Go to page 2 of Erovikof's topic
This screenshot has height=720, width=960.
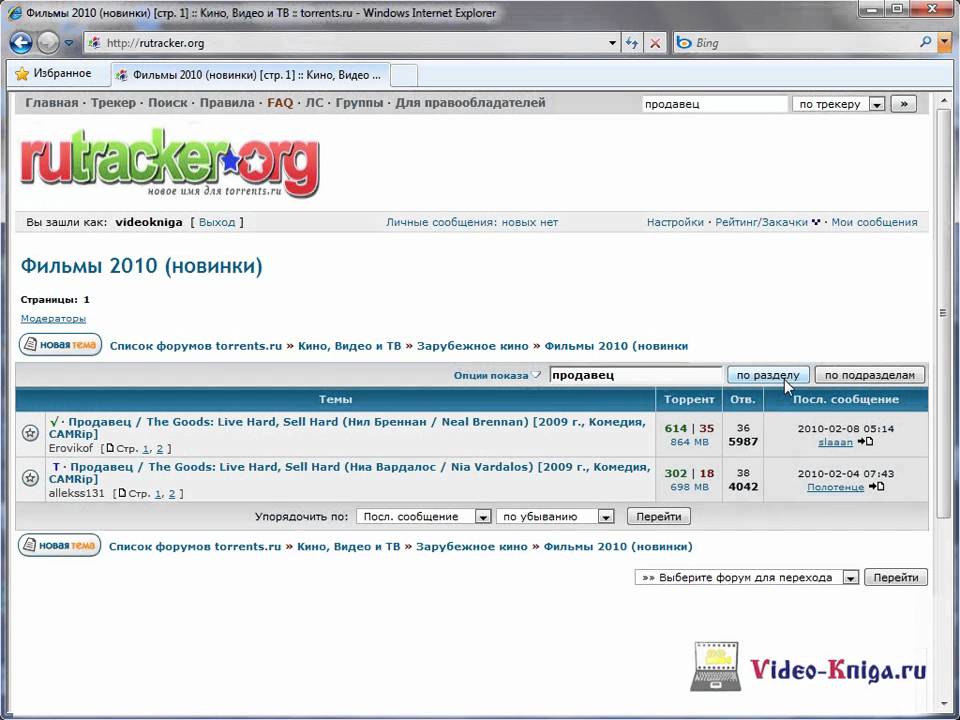click(160, 449)
